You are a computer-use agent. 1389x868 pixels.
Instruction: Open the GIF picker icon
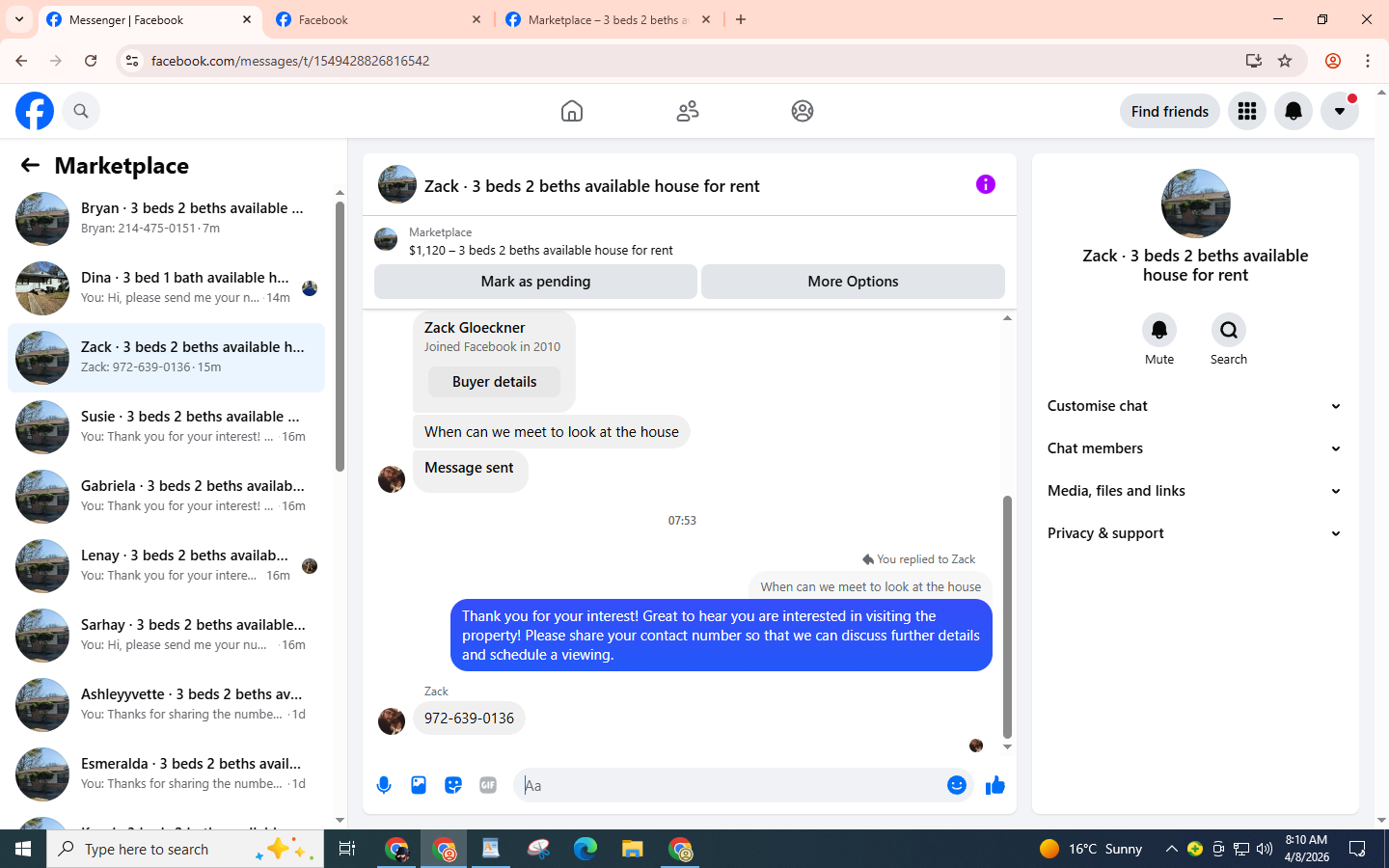(x=488, y=785)
